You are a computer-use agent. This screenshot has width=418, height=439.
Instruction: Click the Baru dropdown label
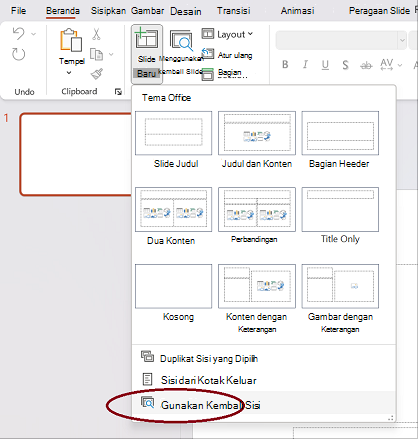tap(147, 74)
